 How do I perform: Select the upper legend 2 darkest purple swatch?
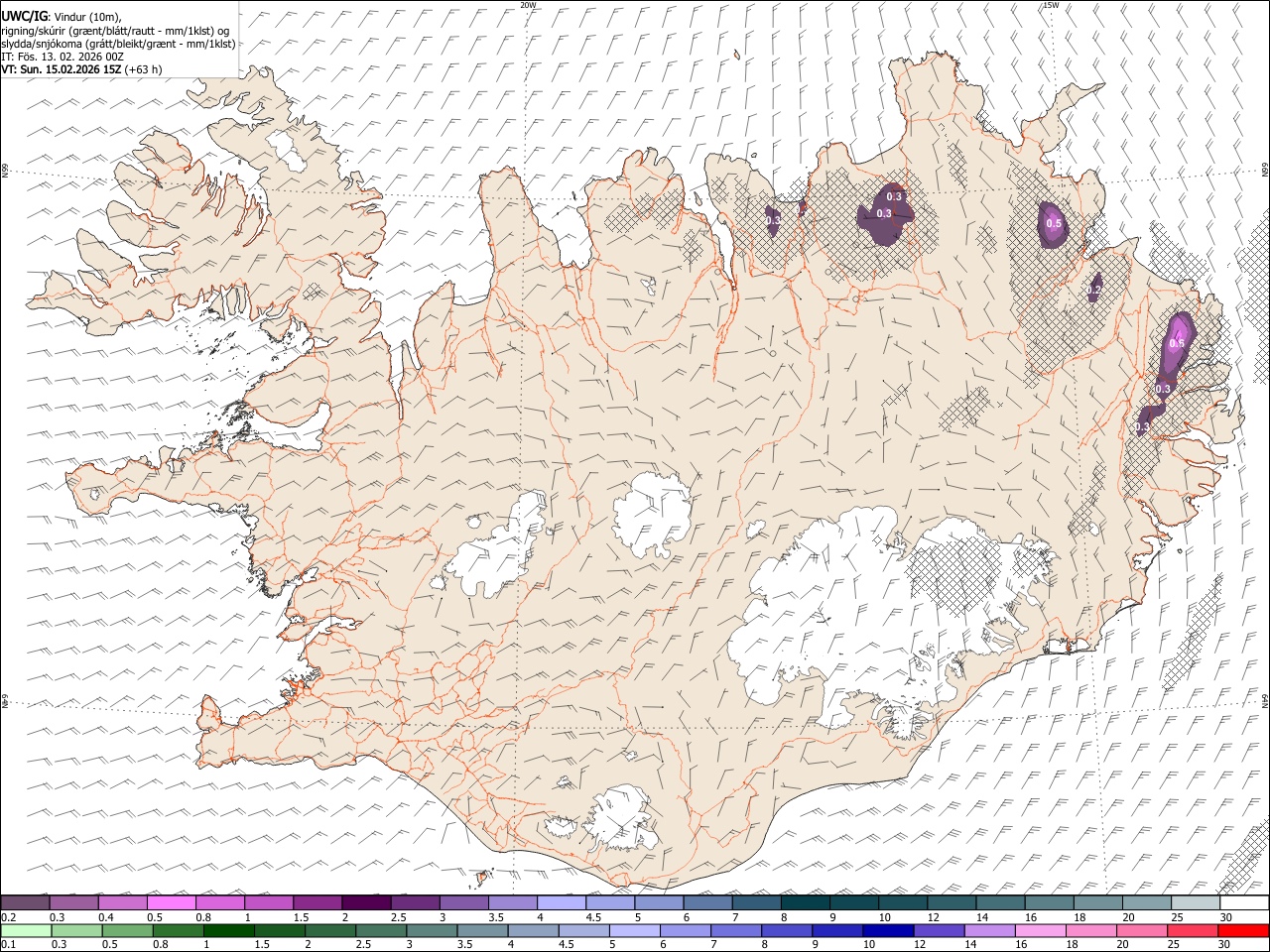[366, 902]
